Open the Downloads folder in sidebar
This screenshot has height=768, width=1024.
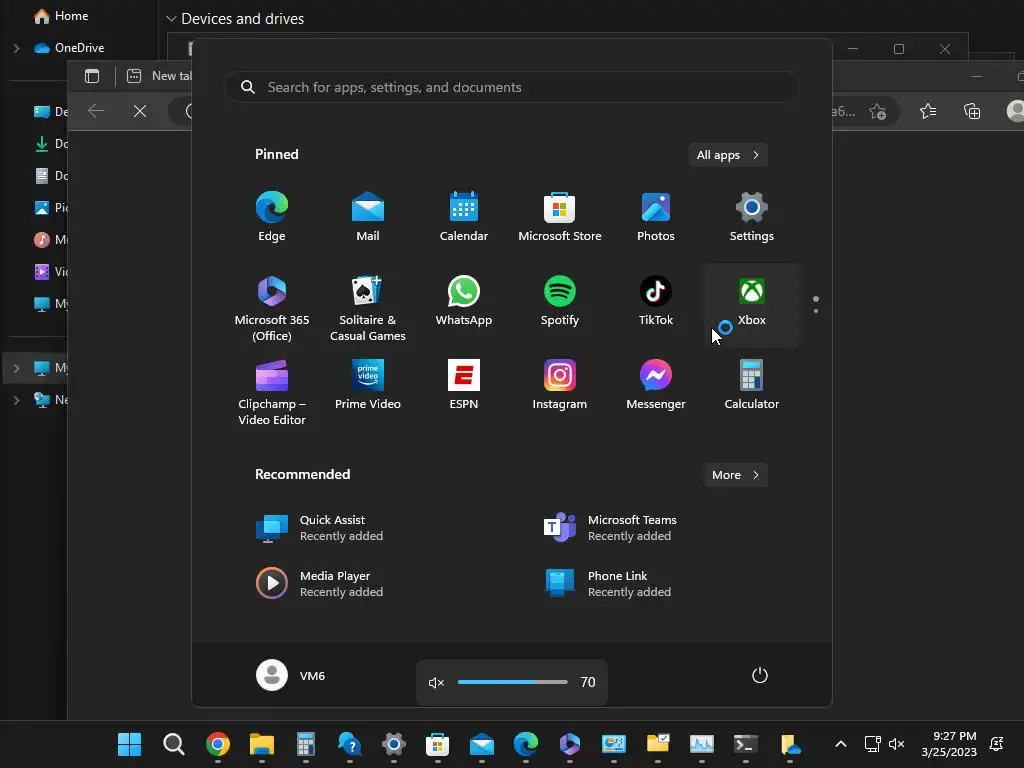pos(49,144)
